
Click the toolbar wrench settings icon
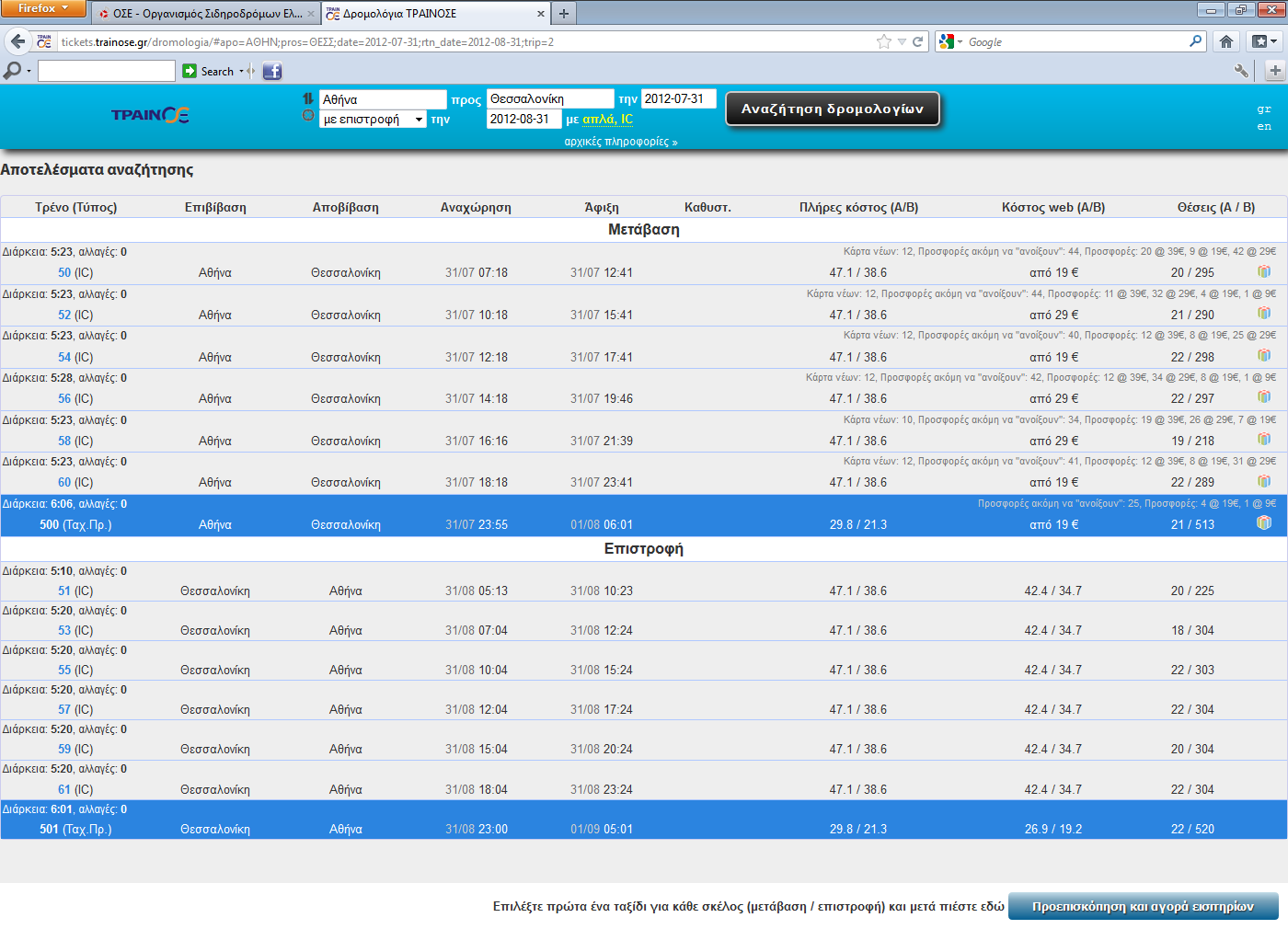click(x=1241, y=71)
